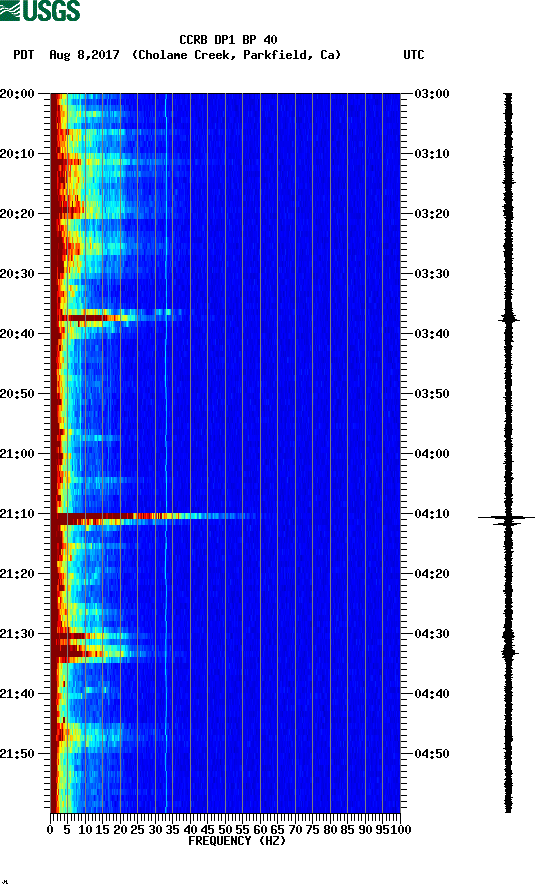Click the 04:50 UTC time label
This screenshot has height=893, width=552.
[x=432, y=753]
